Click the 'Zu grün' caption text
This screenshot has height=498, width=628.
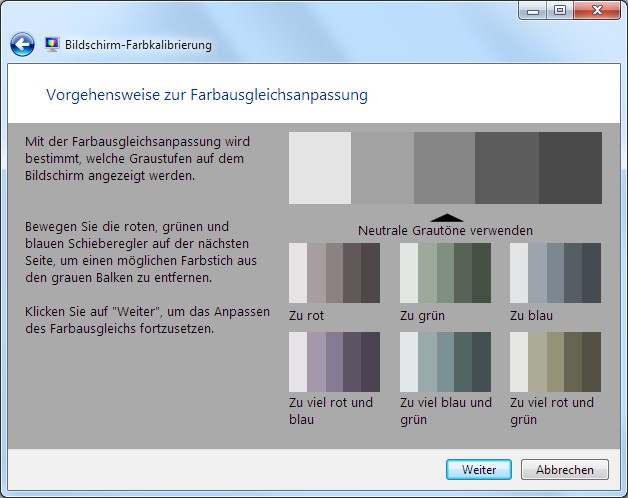pos(422,316)
